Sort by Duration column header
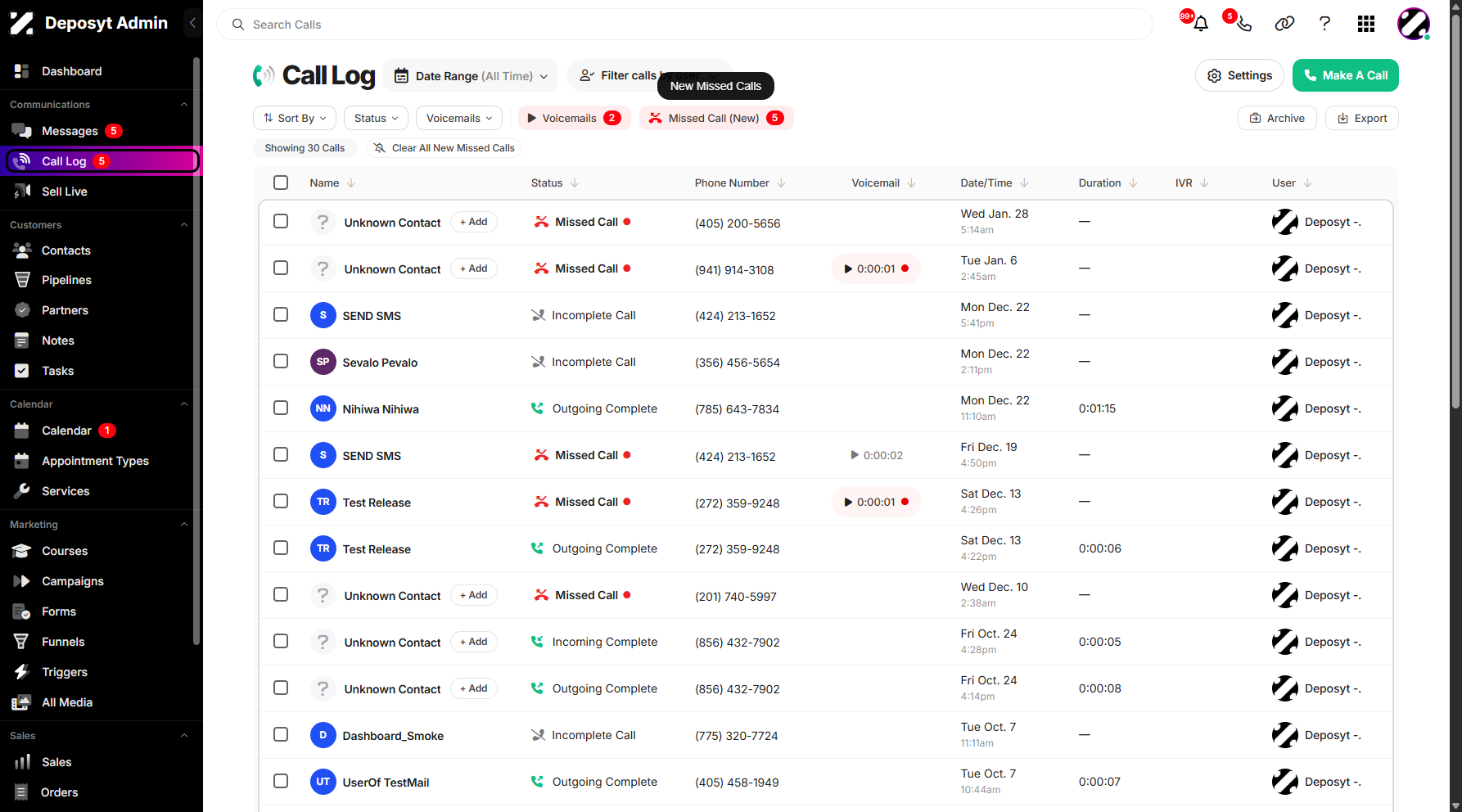The height and width of the screenshot is (812, 1462). (x=1108, y=183)
